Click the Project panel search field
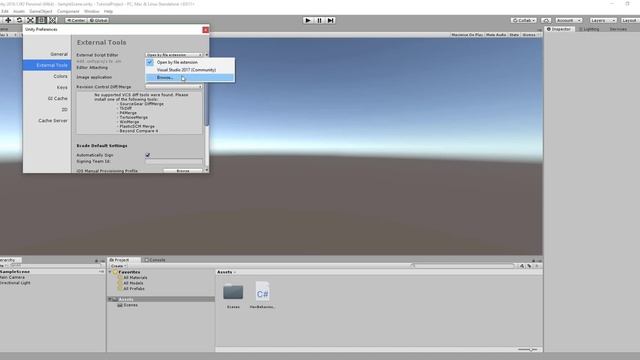The width and height of the screenshot is (640, 360). pyautogui.click(x=463, y=266)
